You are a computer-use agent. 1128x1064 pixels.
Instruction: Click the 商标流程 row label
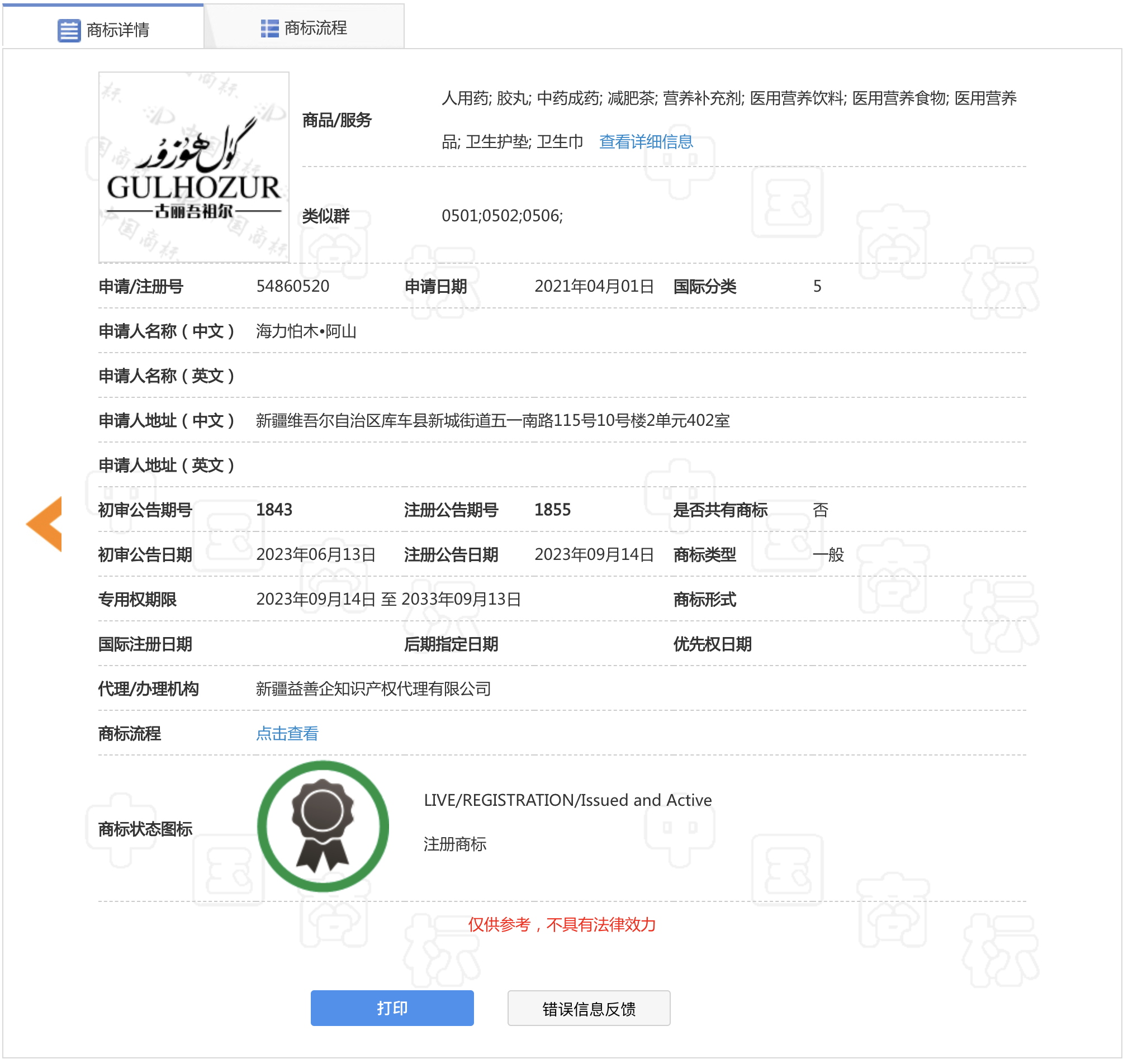(130, 734)
